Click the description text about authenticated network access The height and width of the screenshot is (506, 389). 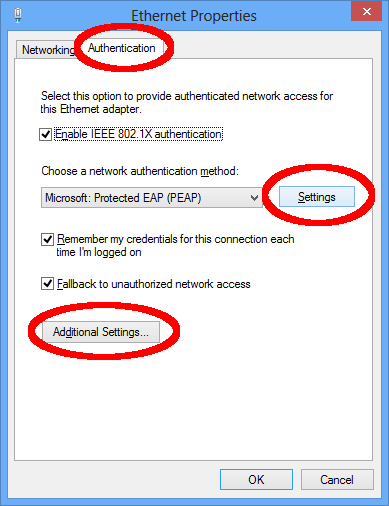coord(187,102)
